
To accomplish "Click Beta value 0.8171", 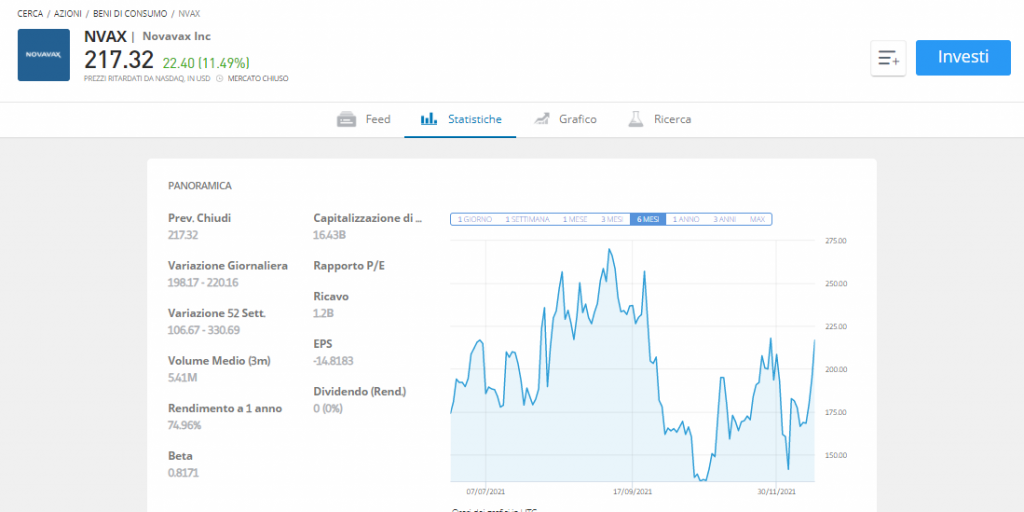I will [x=184, y=472].
